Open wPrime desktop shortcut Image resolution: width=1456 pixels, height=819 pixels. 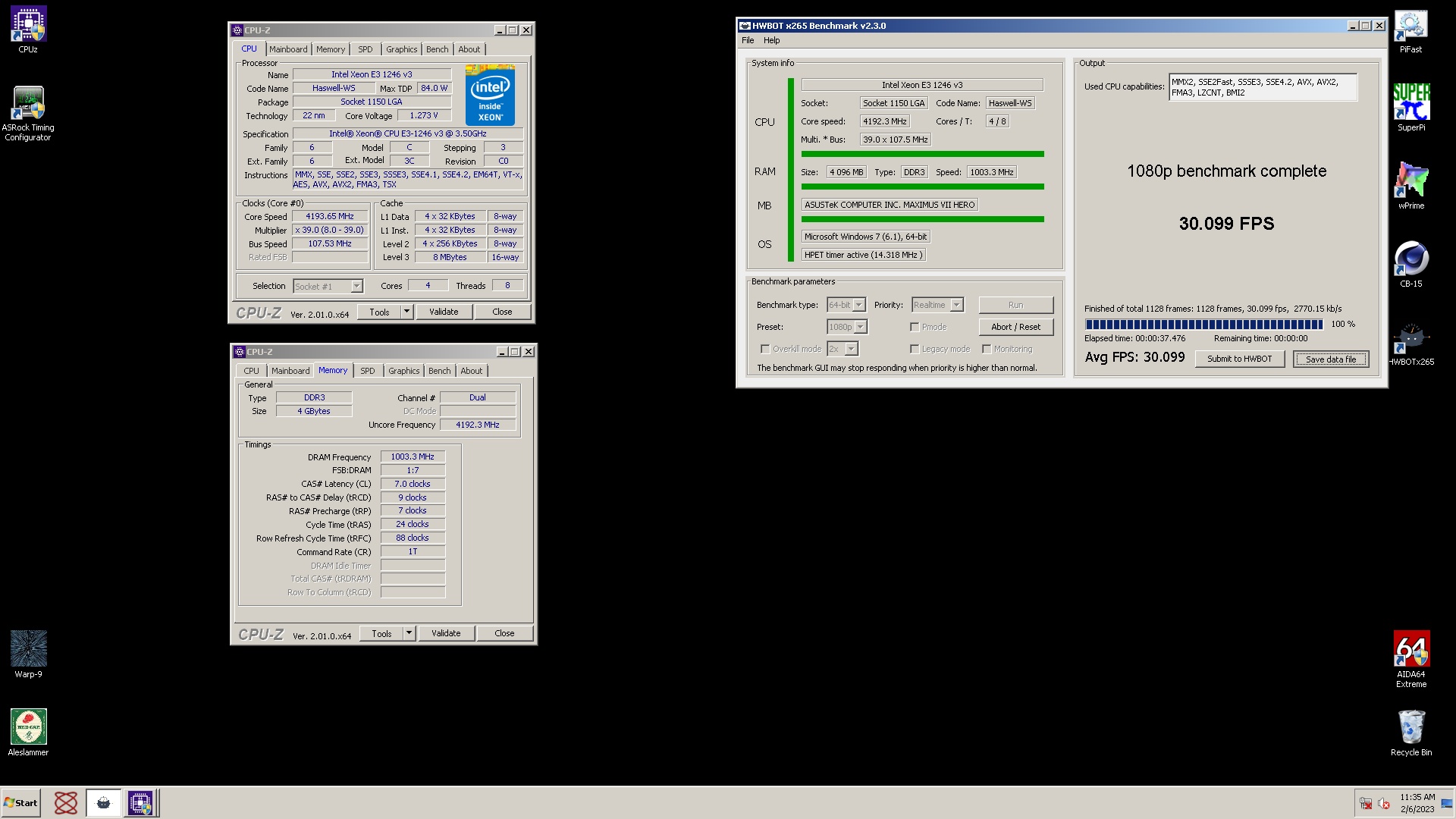(1410, 186)
